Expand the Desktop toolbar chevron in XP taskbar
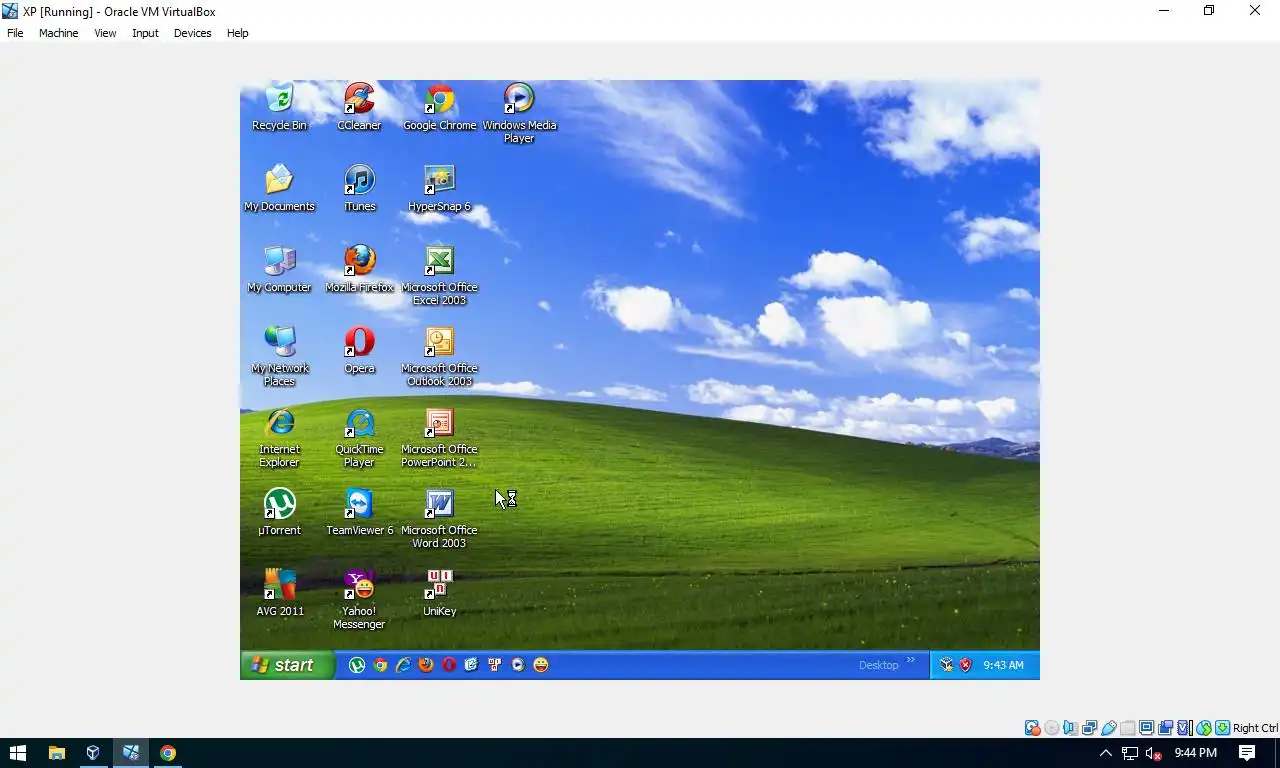Viewport: 1280px width, 768px height. [x=911, y=660]
